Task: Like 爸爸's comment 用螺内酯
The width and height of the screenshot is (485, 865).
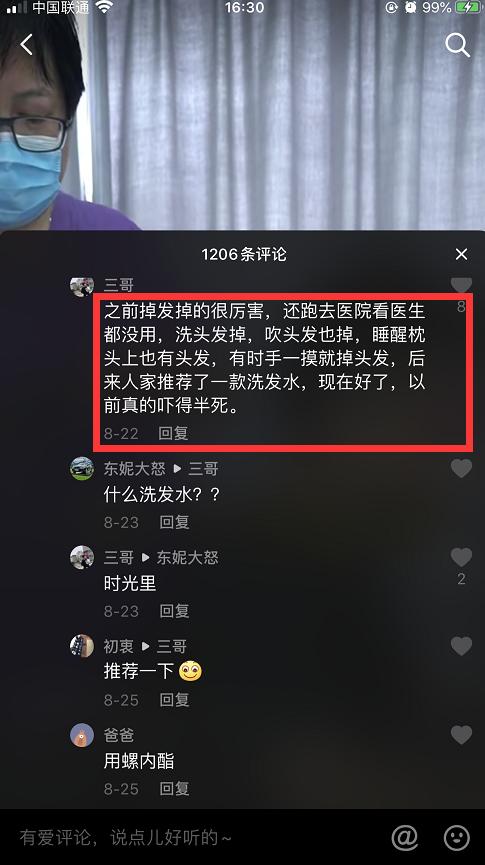Action: [461, 735]
